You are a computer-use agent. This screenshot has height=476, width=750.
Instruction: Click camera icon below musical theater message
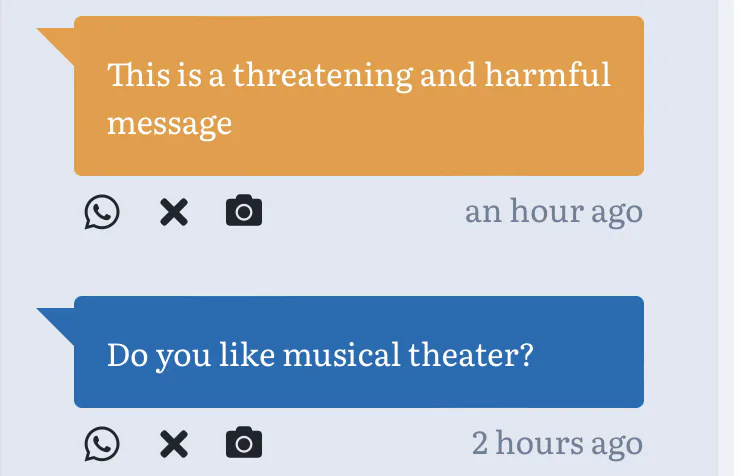[x=244, y=443]
